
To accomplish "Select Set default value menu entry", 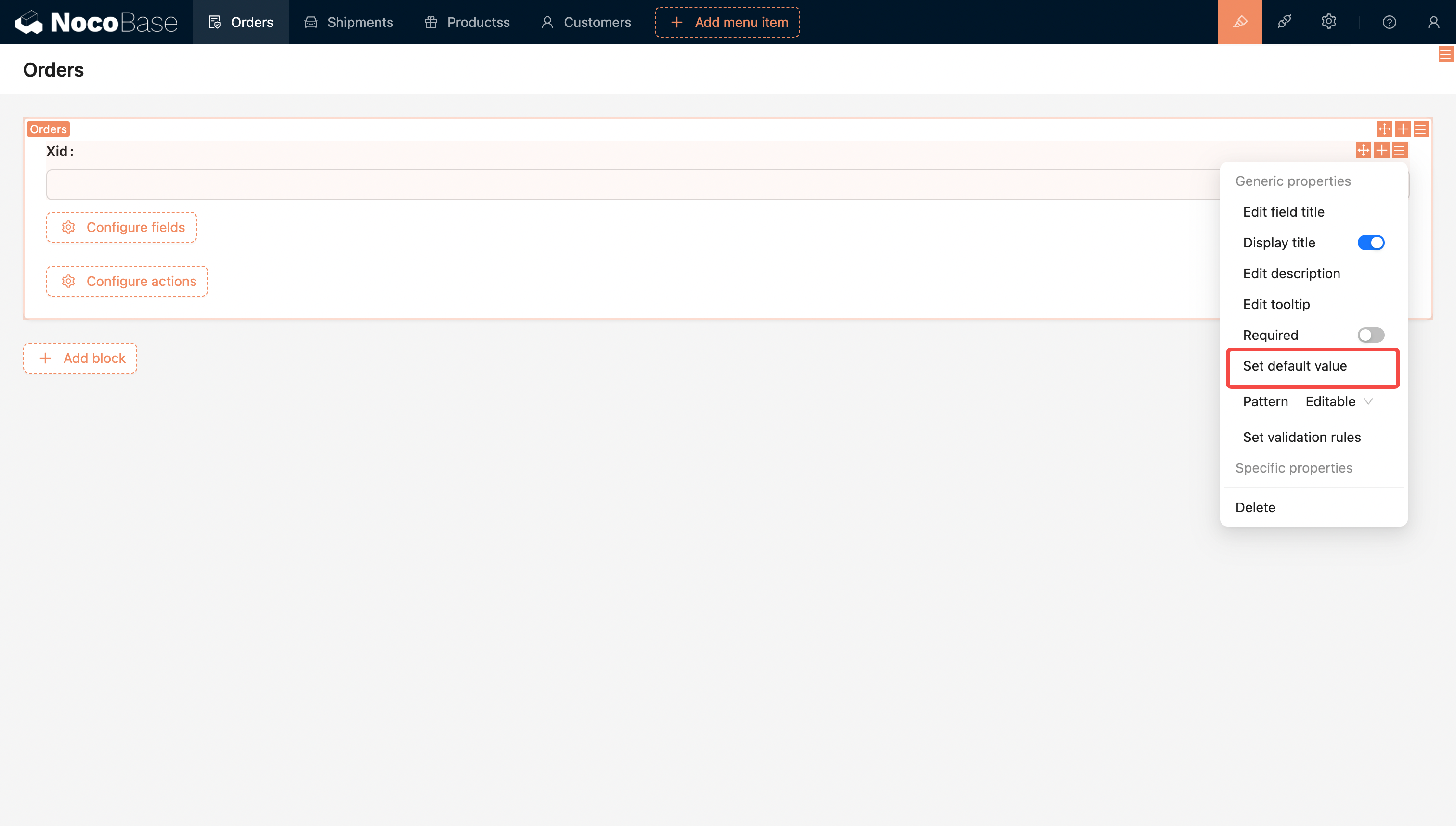I will pyautogui.click(x=1294, y=366).
